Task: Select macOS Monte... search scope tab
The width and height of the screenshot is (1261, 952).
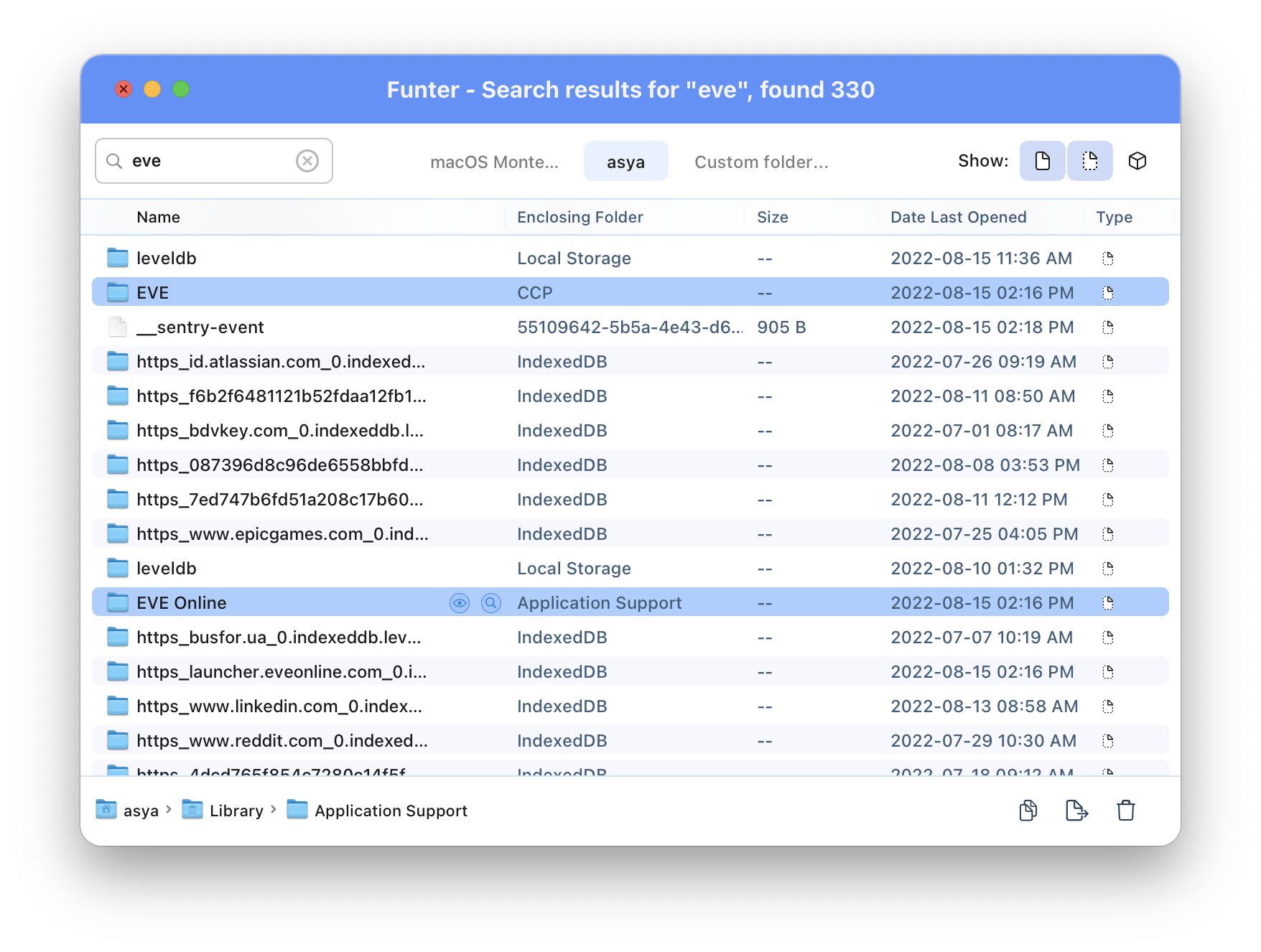Action: (494, 162)
